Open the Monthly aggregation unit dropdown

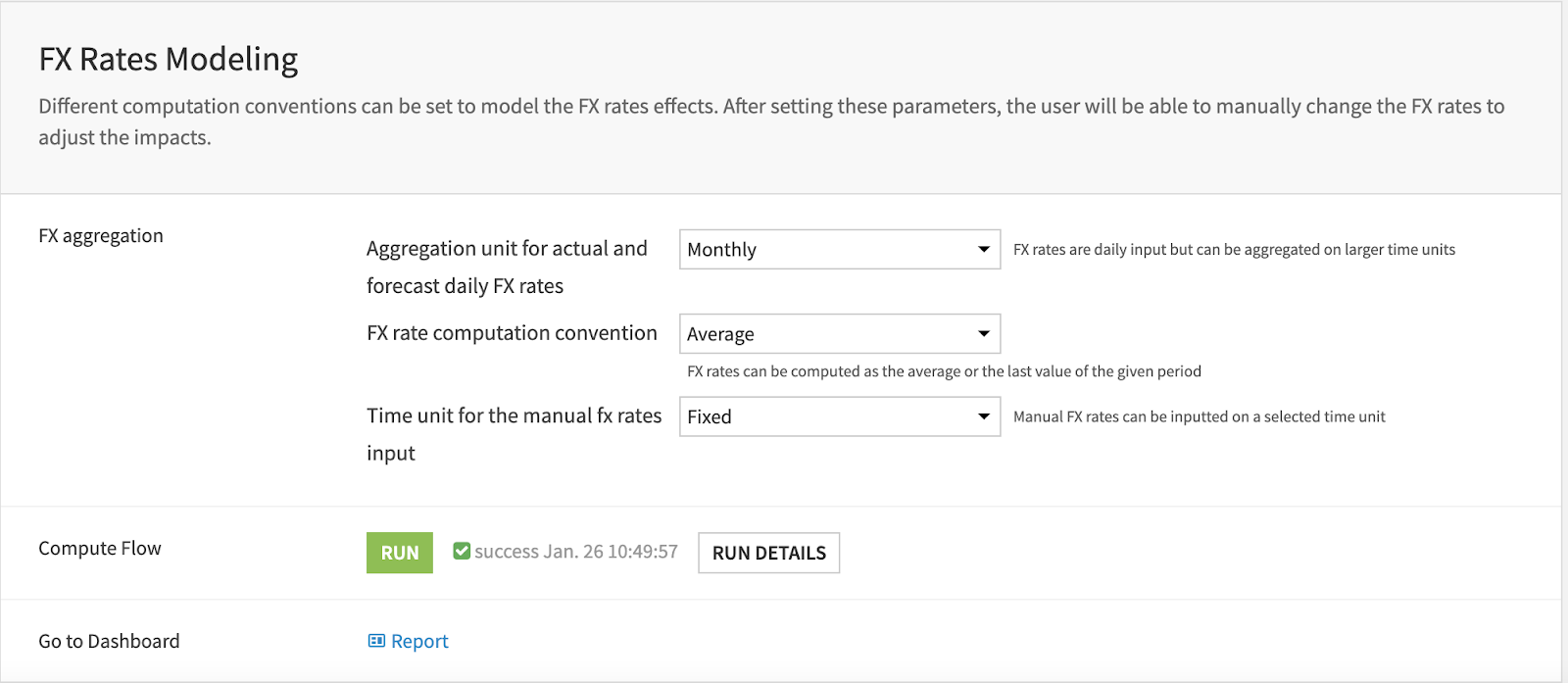click(x=838, y=250)
